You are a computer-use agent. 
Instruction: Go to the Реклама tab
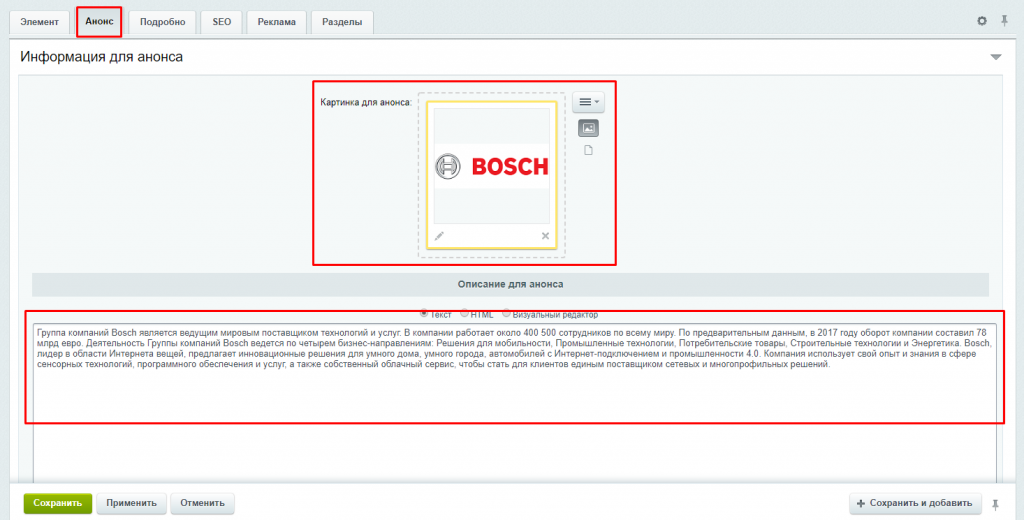click(x=276, y=22)
